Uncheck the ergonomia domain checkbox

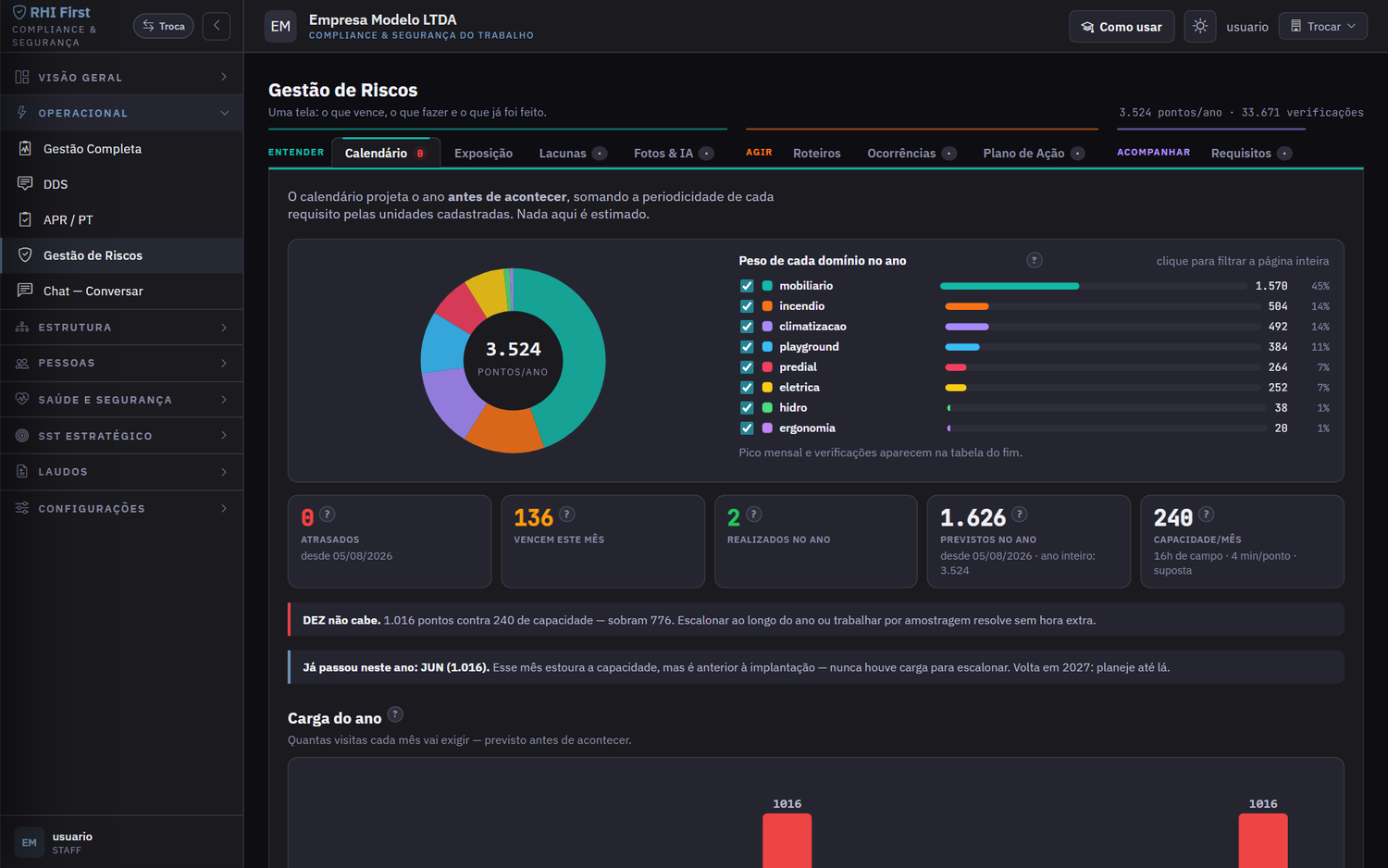click(x=747, y=428)
